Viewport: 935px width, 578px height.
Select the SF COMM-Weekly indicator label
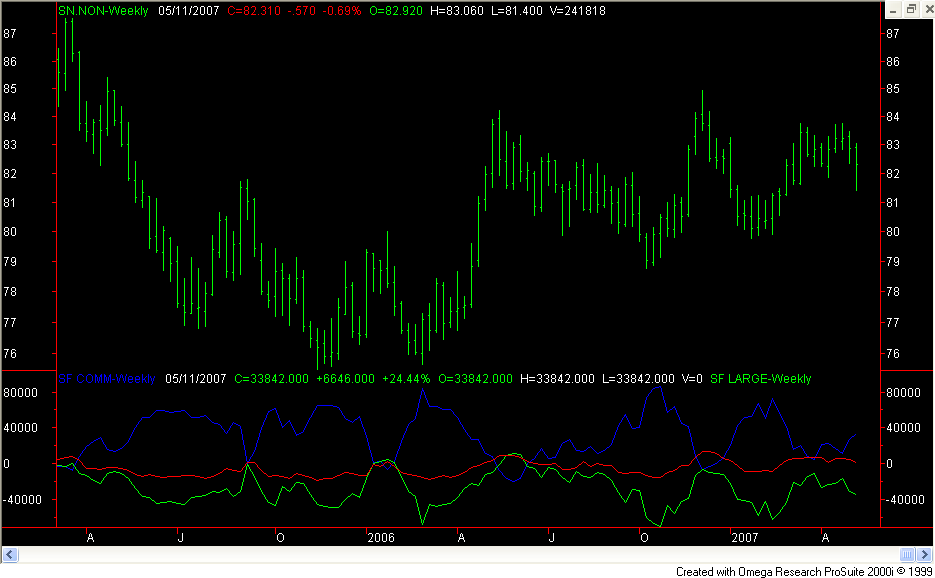(x=107, y=379)
